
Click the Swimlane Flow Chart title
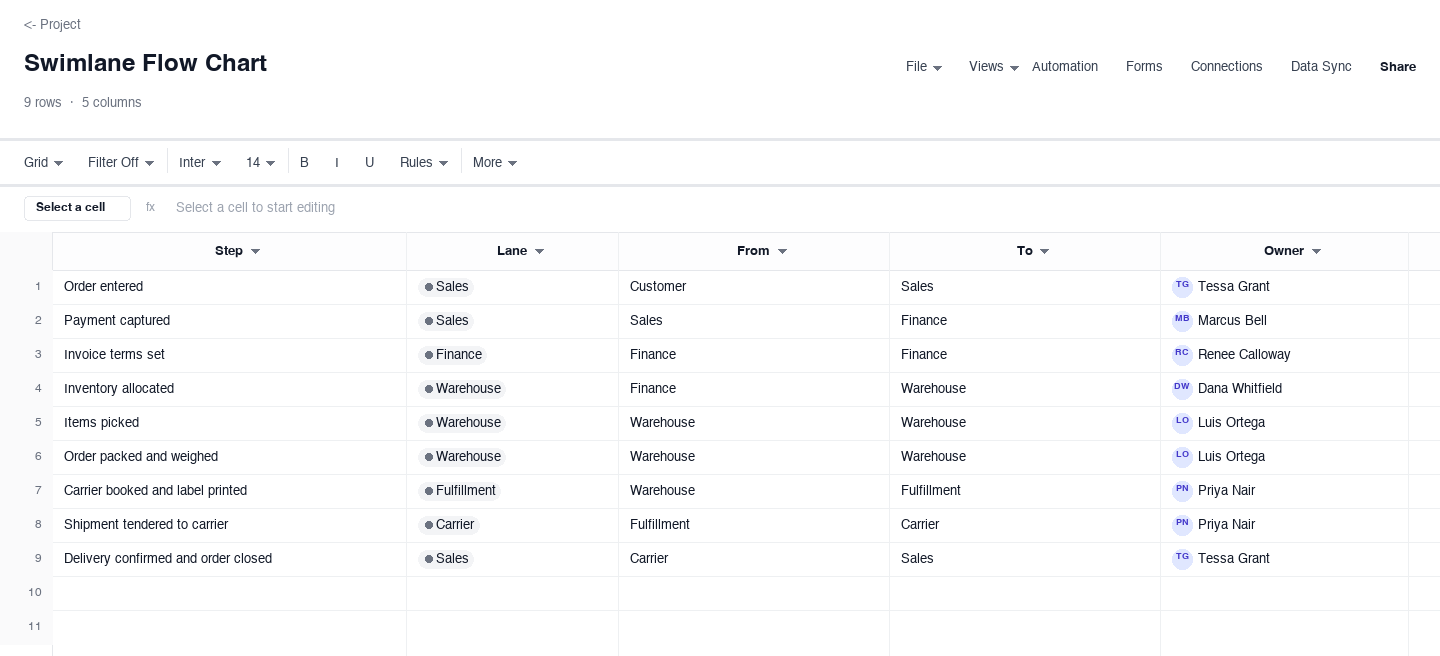pos(145,63)
